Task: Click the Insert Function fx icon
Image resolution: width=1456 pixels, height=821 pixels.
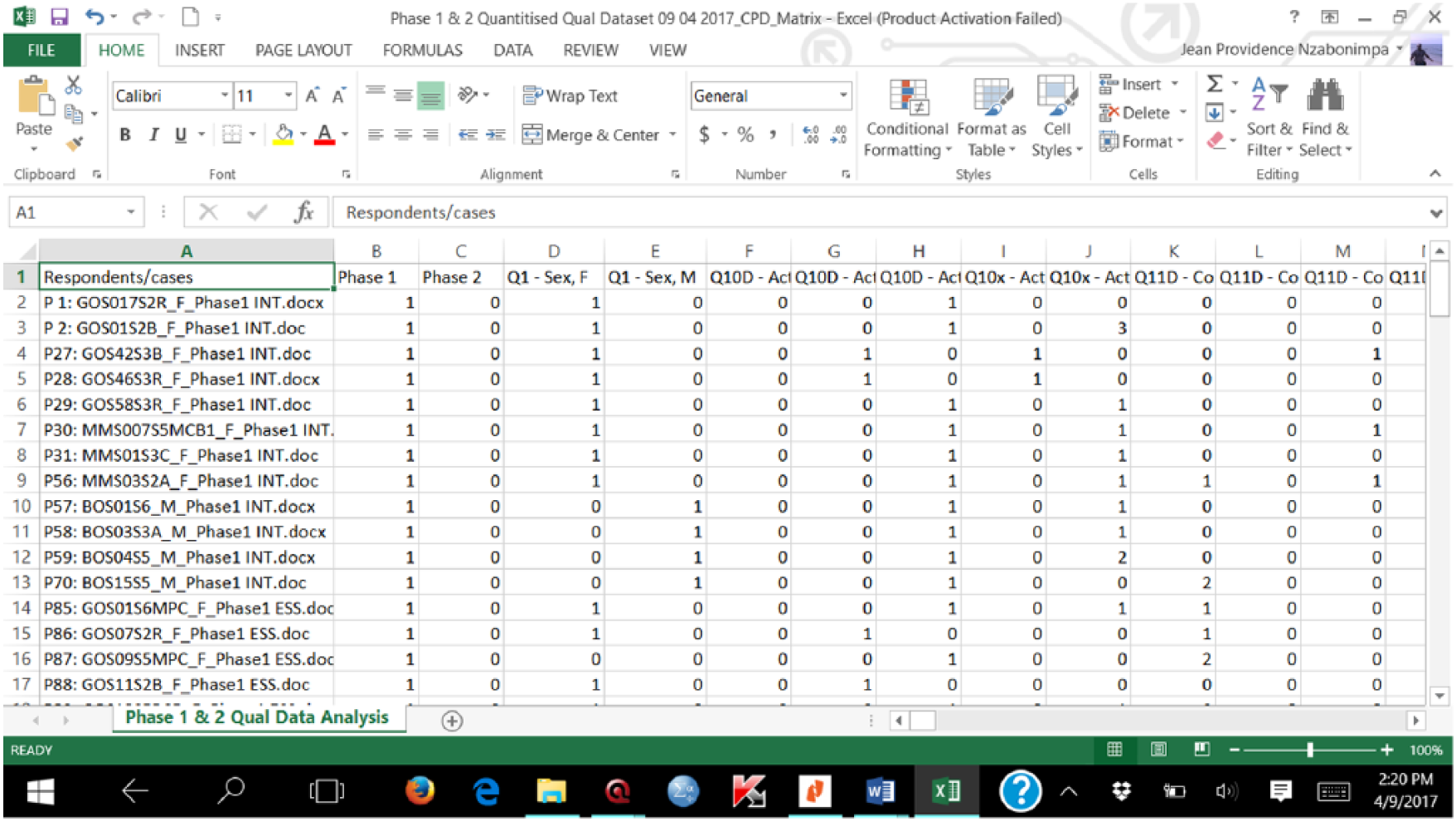Action: [304, 212]
